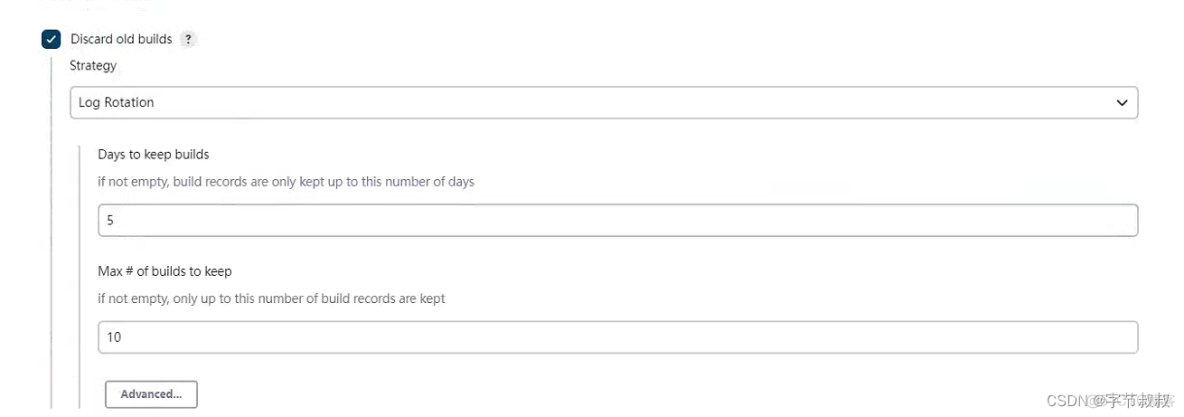Screen dimensions: 1184x417
Task: Click the Advanced... button
Action: point(151,394)
